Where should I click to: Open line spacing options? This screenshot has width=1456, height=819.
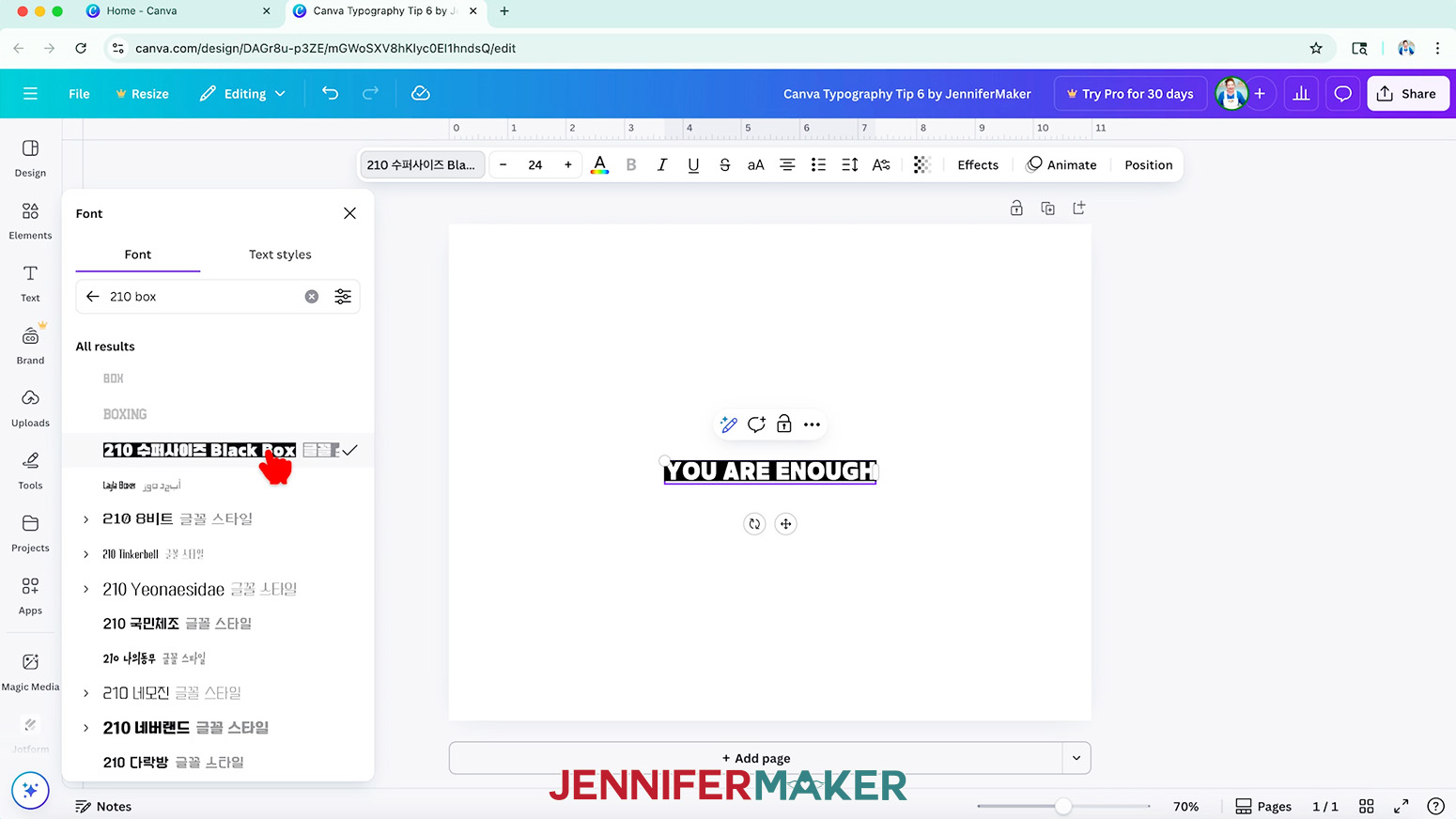(x=849, y=164)
